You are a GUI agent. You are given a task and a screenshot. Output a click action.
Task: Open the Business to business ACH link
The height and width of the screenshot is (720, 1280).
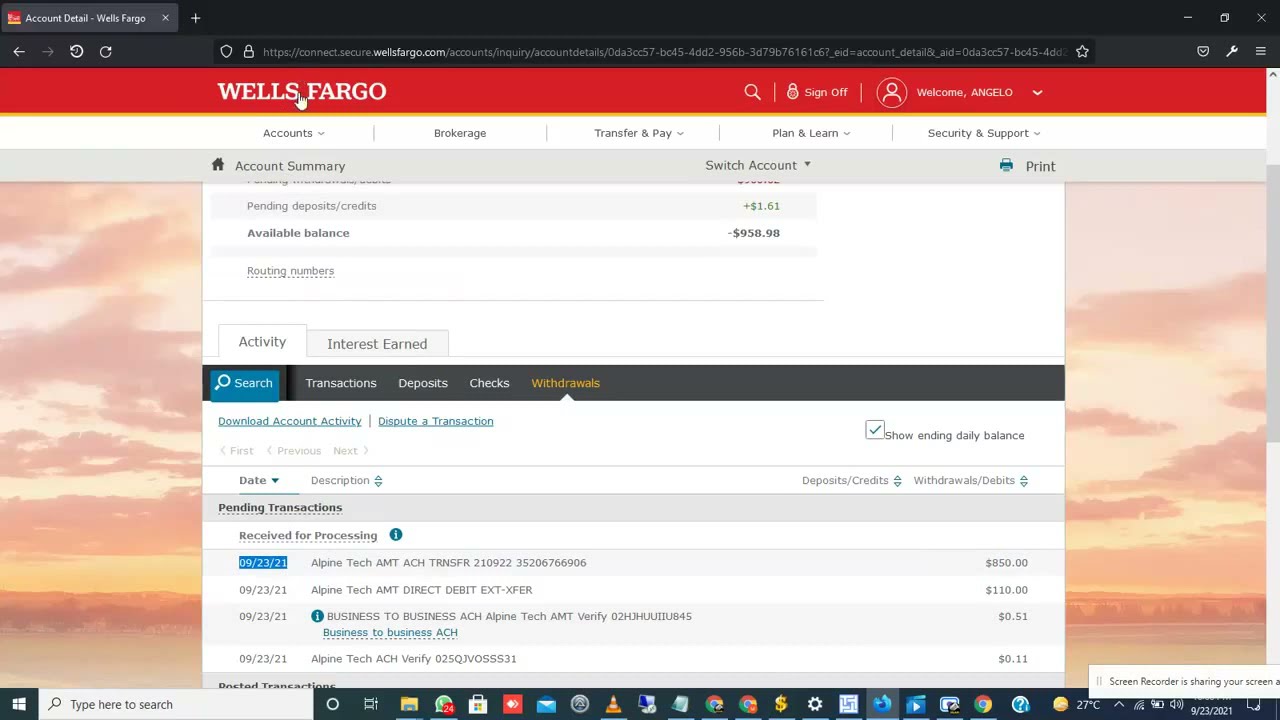pos(390,632)
